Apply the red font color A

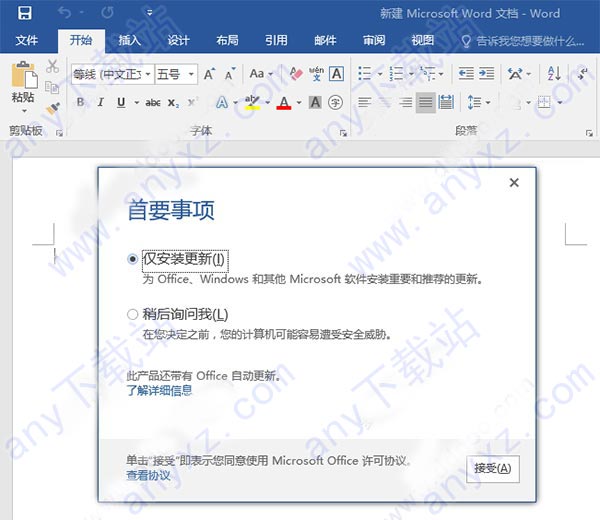tap(284, 102)
